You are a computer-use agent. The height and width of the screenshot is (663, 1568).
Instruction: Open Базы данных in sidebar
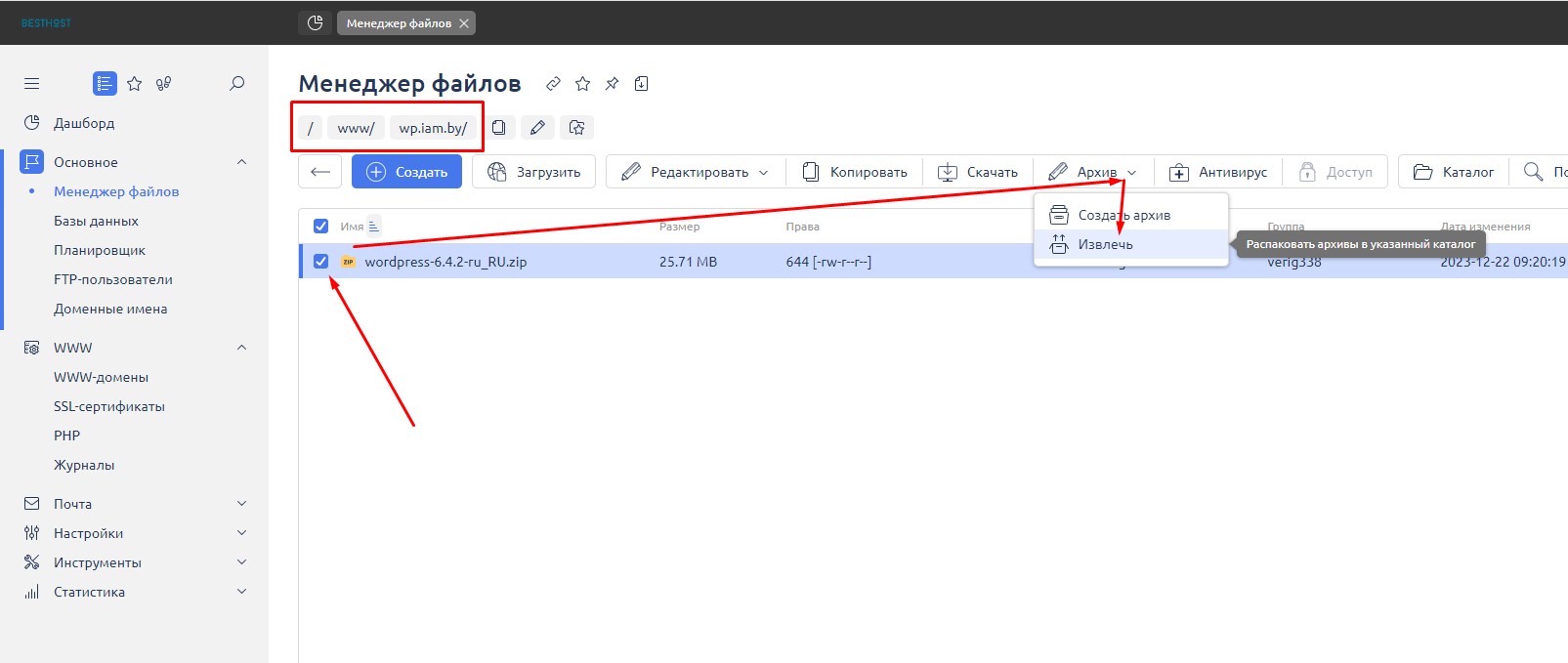96,221
